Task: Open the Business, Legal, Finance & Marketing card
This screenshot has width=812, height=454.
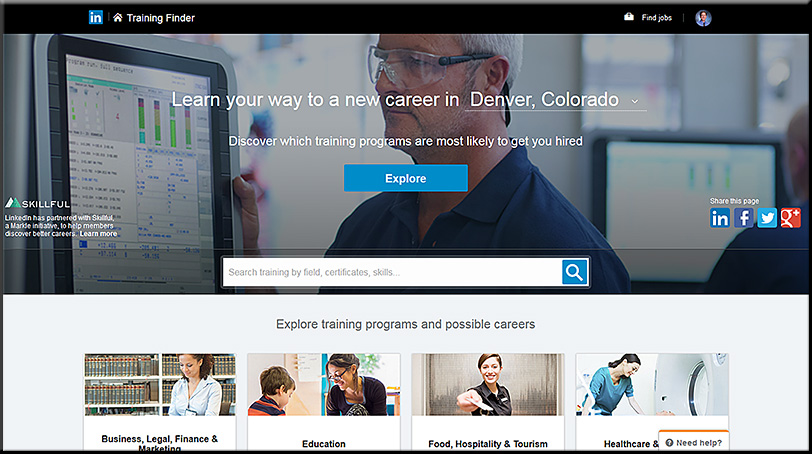Action: [x=160, y=402]
